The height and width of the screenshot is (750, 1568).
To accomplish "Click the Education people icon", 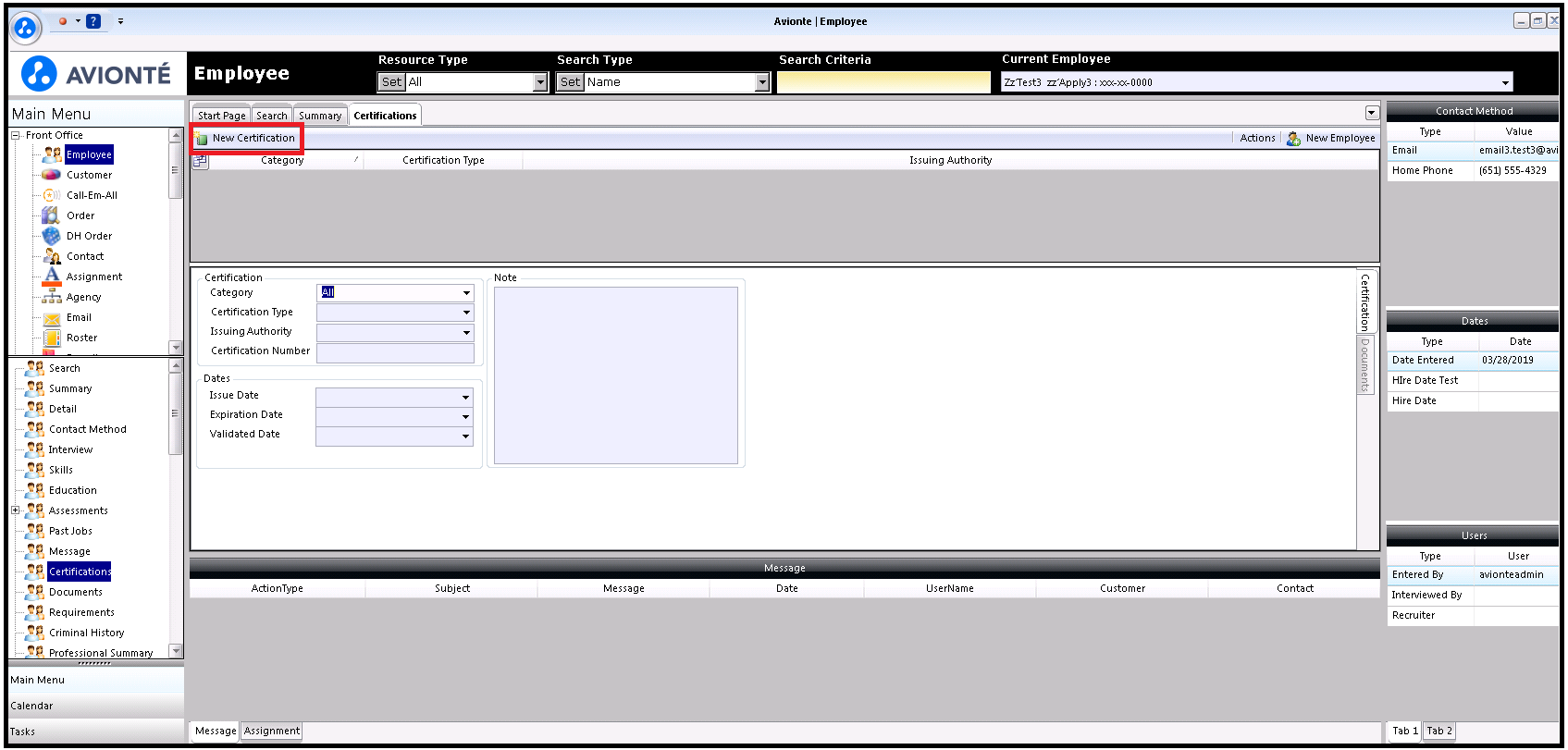I will tap(35, 490).
